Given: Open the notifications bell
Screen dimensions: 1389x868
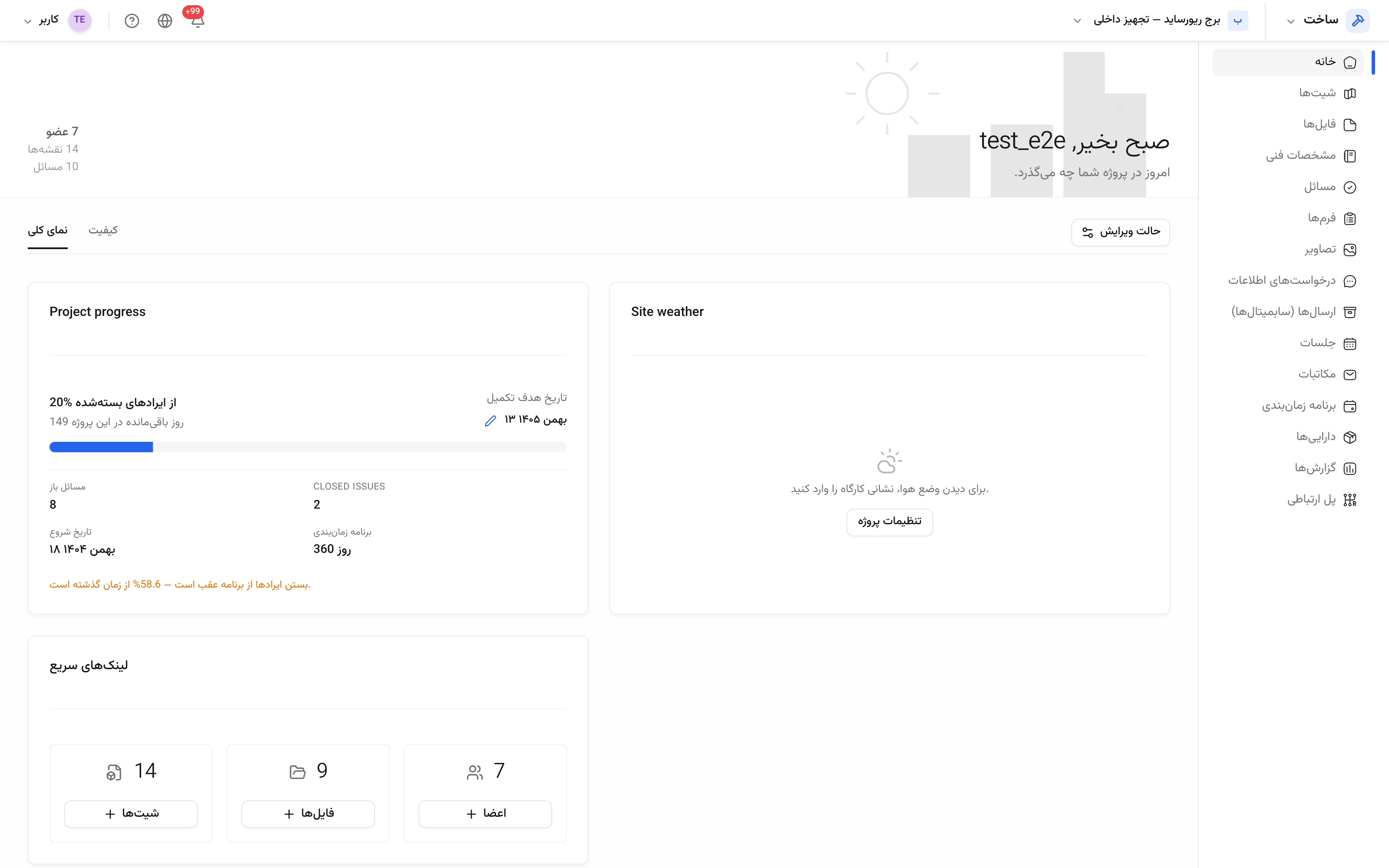Looking at the screenshot, I should pos(197,21).
